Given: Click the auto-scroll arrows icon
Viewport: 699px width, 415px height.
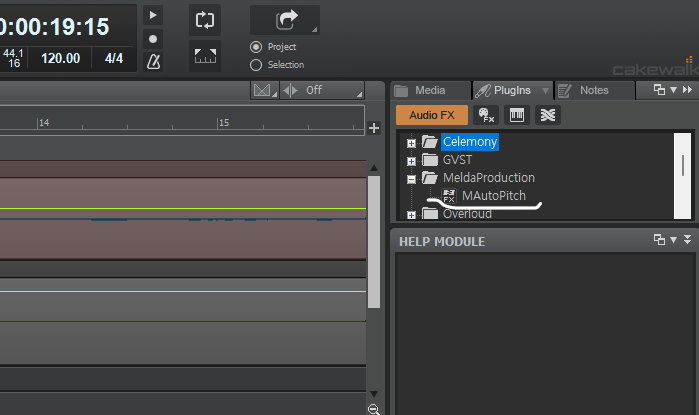Looking at the screenshot, I should pyautogui.click(x=291, y=90).
